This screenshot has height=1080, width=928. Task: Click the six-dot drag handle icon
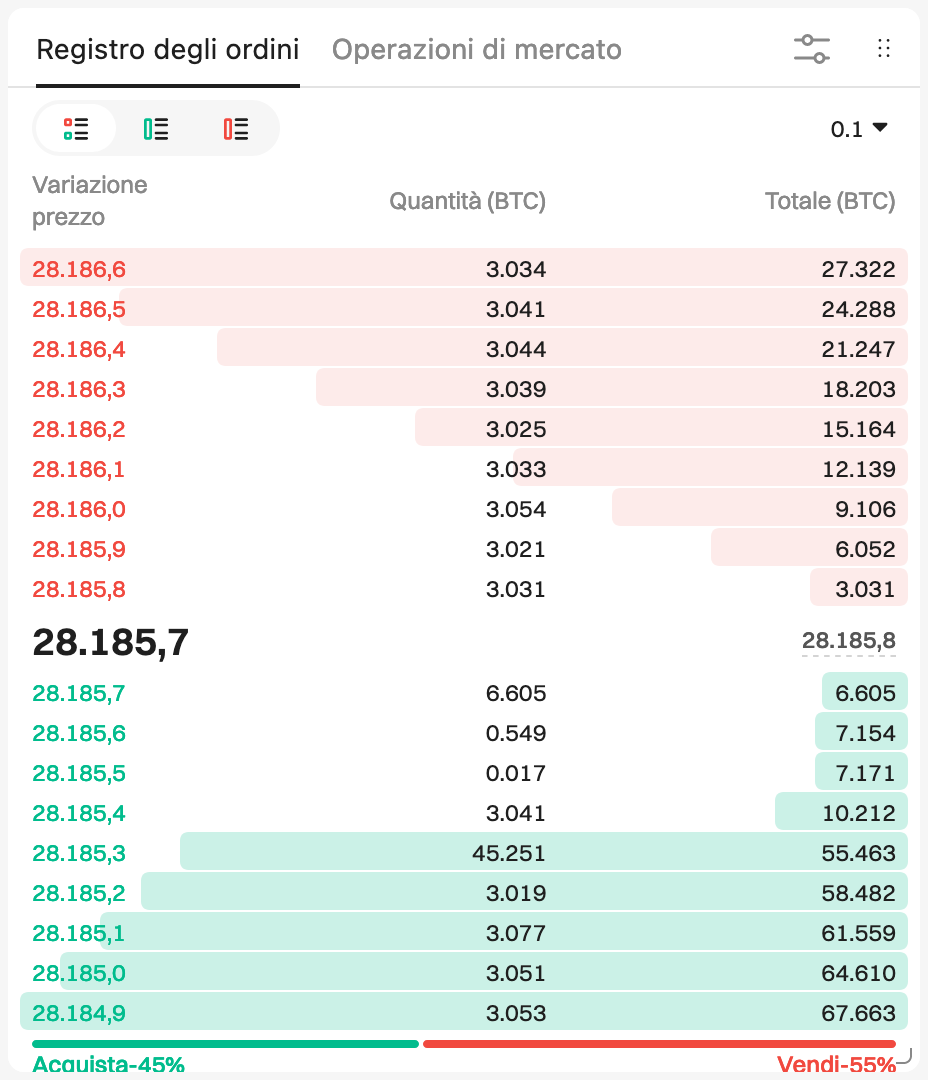(x=884, y=49)
